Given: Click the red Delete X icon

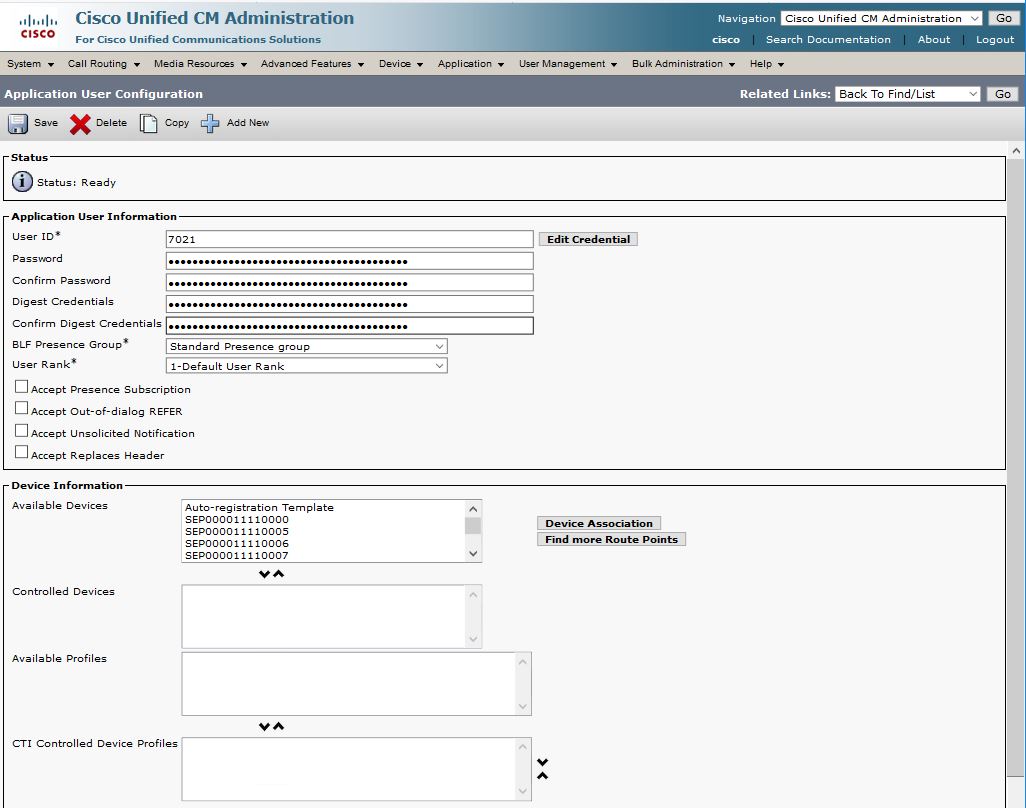Looking at the screenshot, I should click(x=80, y=124).
